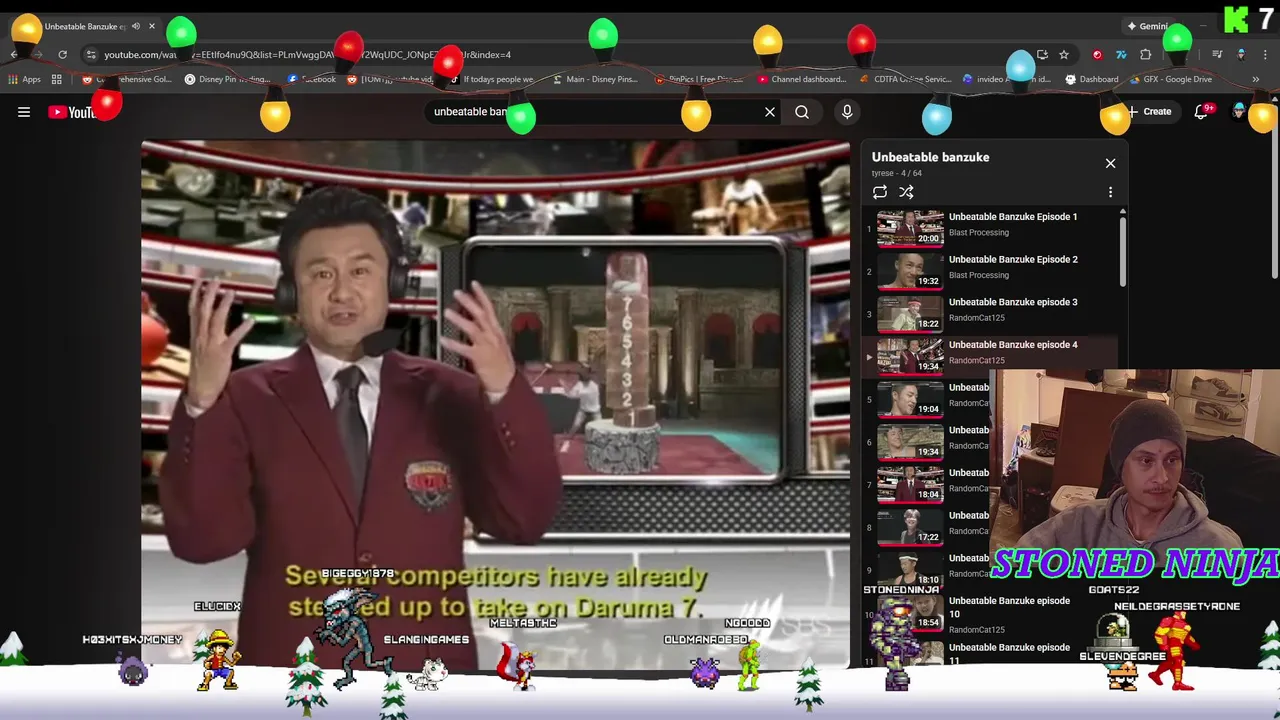Open the Apps bookmark shortcut
This screenshot has width=1280, height=720.
coord(25,79)
